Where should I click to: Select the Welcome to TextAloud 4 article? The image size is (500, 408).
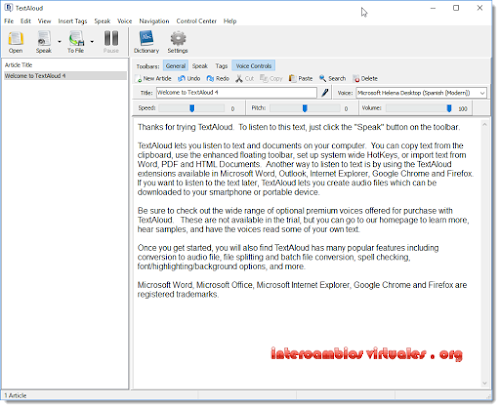pyautogui.click(x=65, y=76)
